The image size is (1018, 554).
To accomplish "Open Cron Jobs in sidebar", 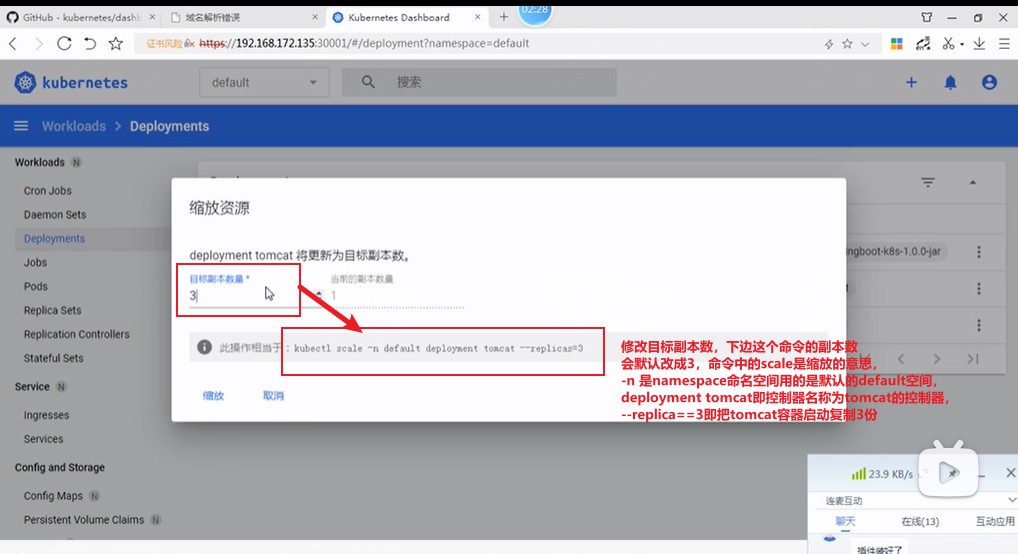I will (x=47, y=190).
